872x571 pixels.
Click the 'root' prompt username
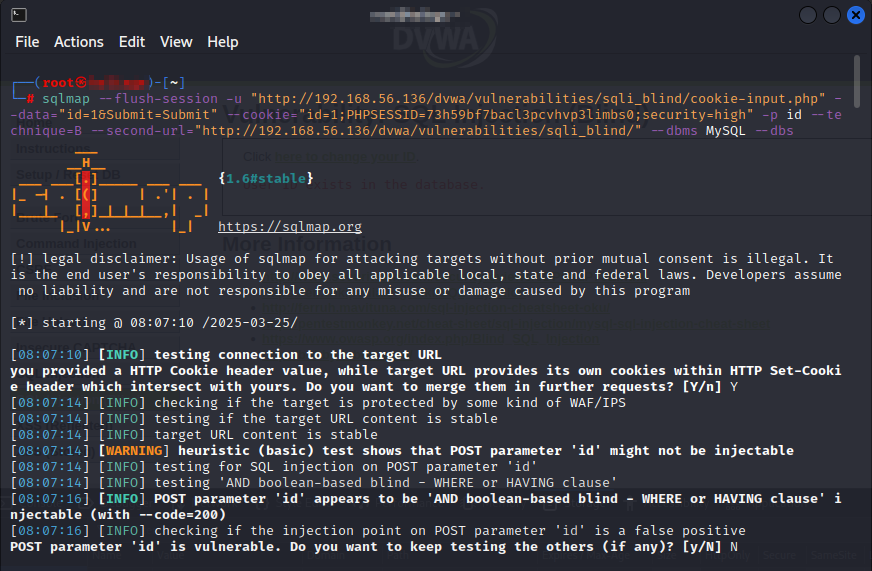pos(58,83)
